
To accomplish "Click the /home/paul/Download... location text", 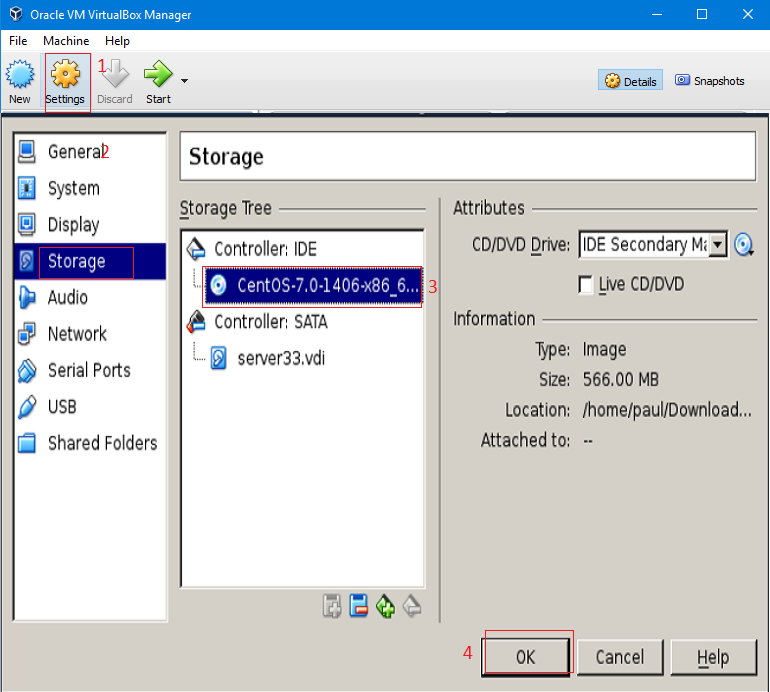I will point(667,410).
